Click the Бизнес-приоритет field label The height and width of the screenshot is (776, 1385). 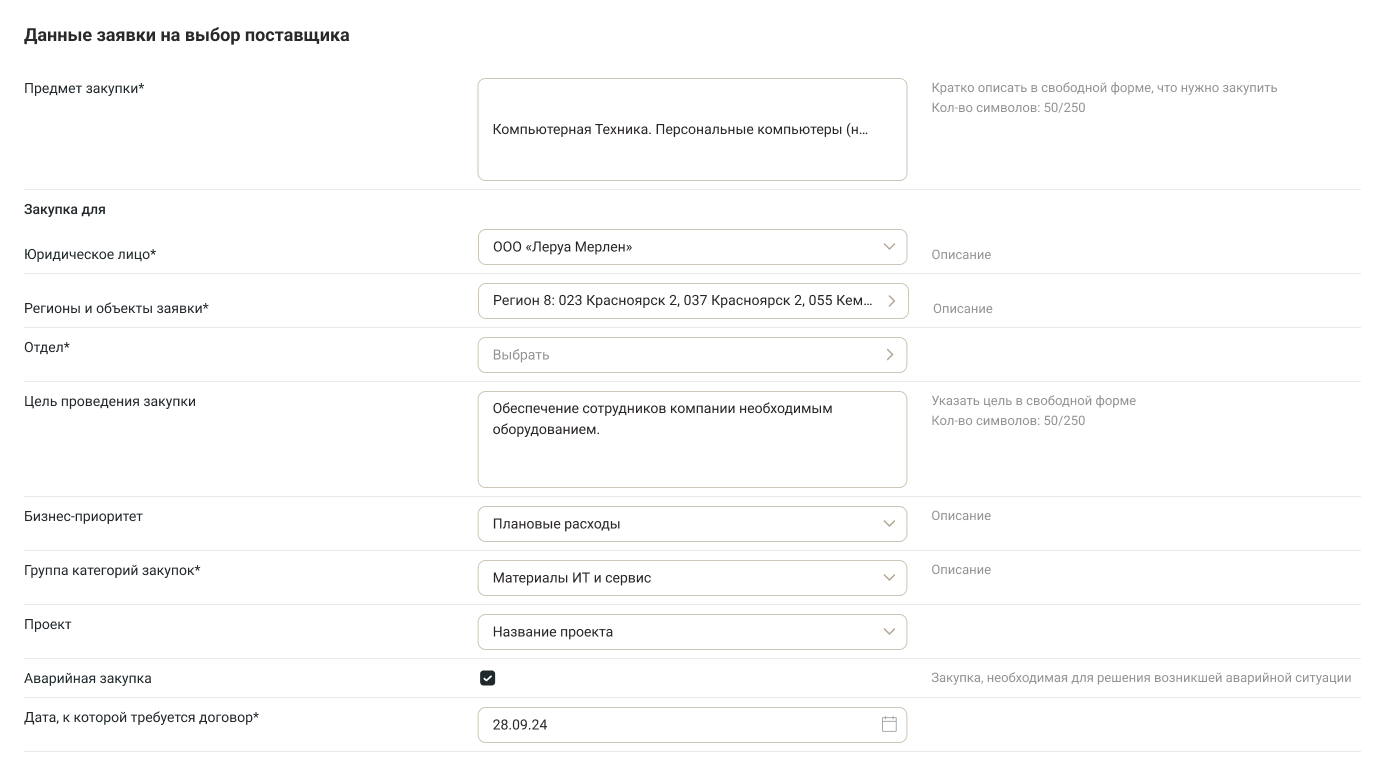84,517
